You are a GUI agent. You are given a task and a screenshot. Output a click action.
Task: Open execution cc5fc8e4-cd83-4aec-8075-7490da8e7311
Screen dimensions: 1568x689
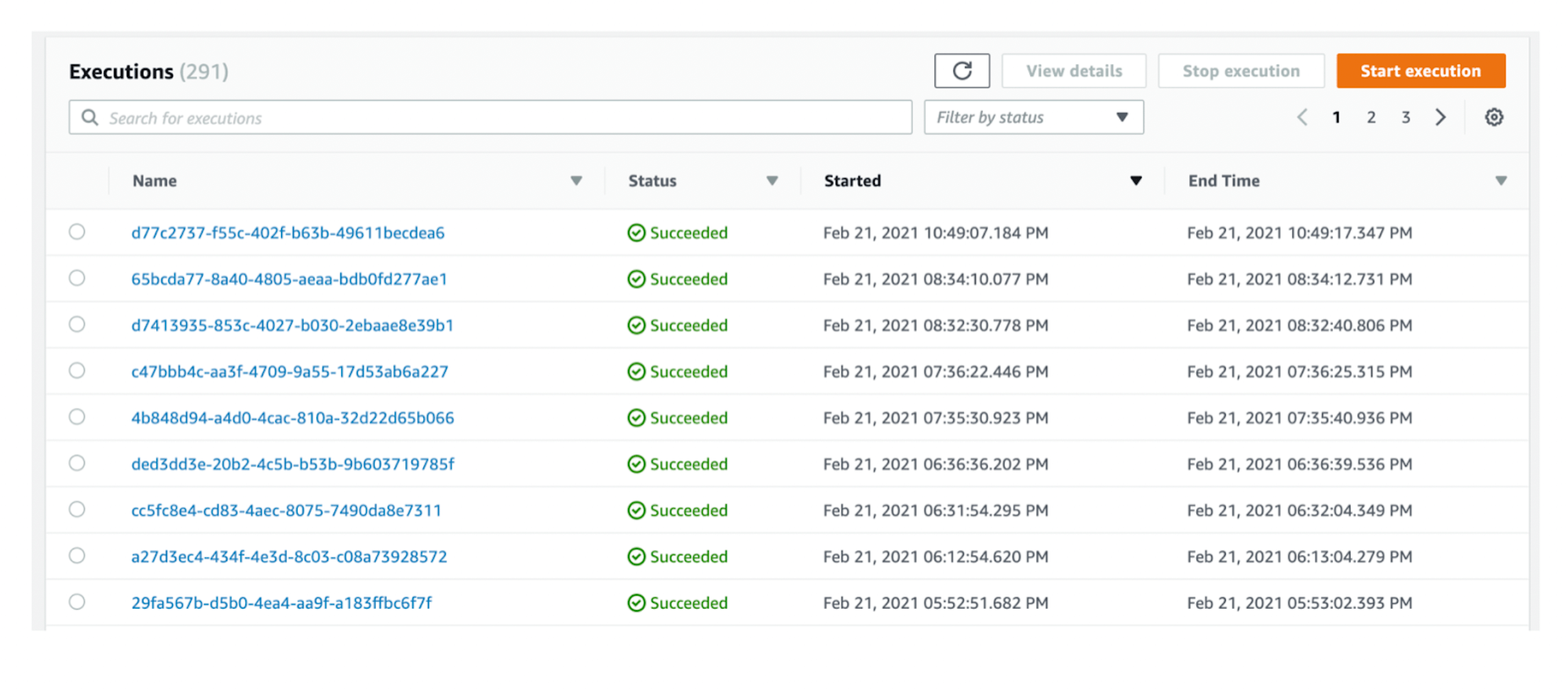pos(286,510)
